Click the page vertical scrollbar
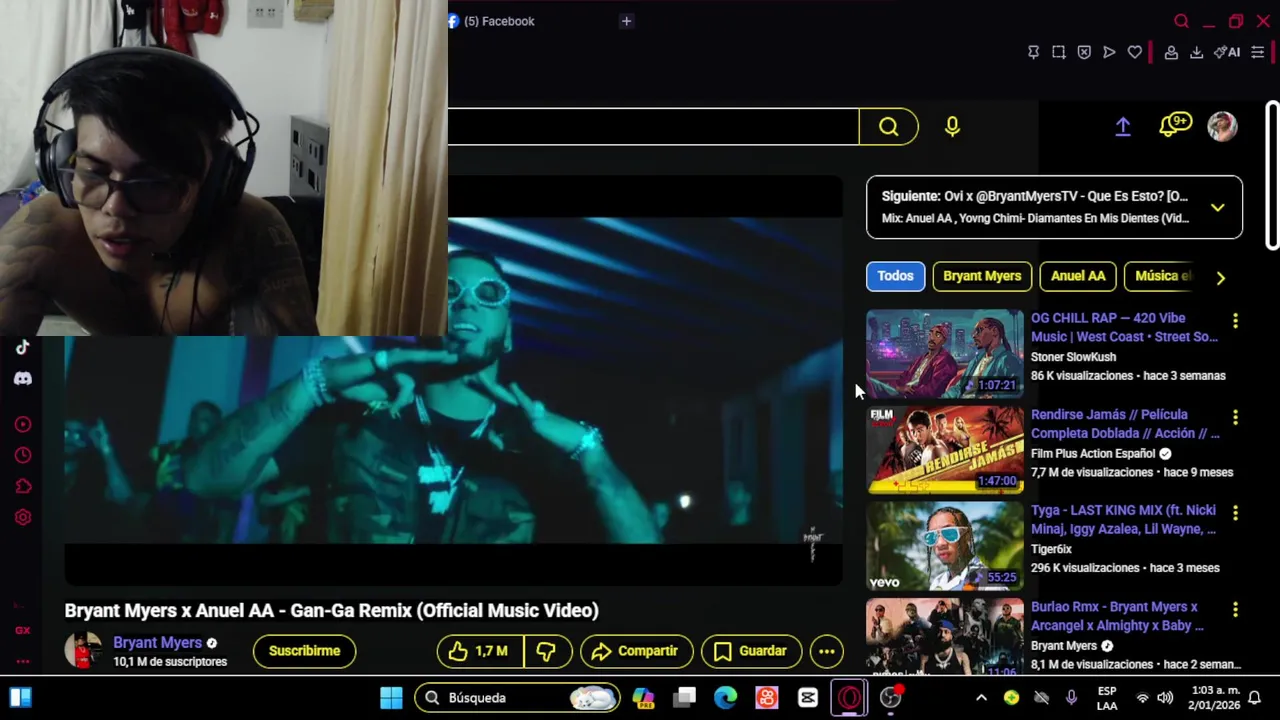1280x720 pixels. pyautogui.click(x=1272, y=175)
